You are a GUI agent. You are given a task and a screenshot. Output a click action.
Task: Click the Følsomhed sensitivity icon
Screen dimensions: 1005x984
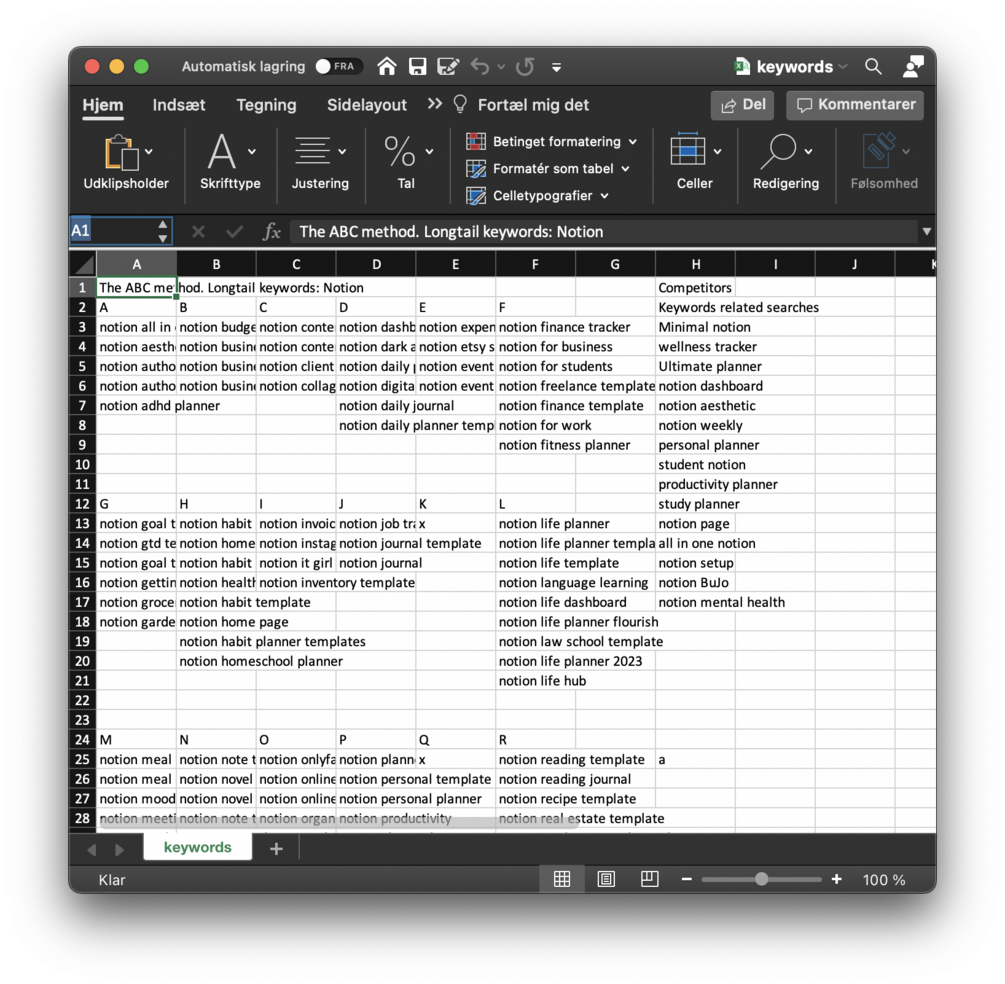tap(880, 150)
